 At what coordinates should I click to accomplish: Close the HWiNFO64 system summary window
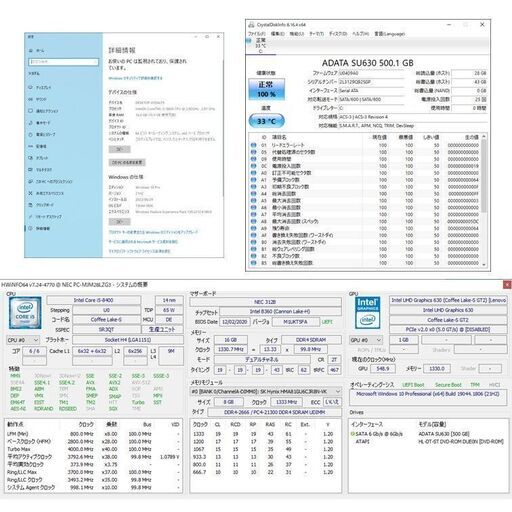pos(507,285)
